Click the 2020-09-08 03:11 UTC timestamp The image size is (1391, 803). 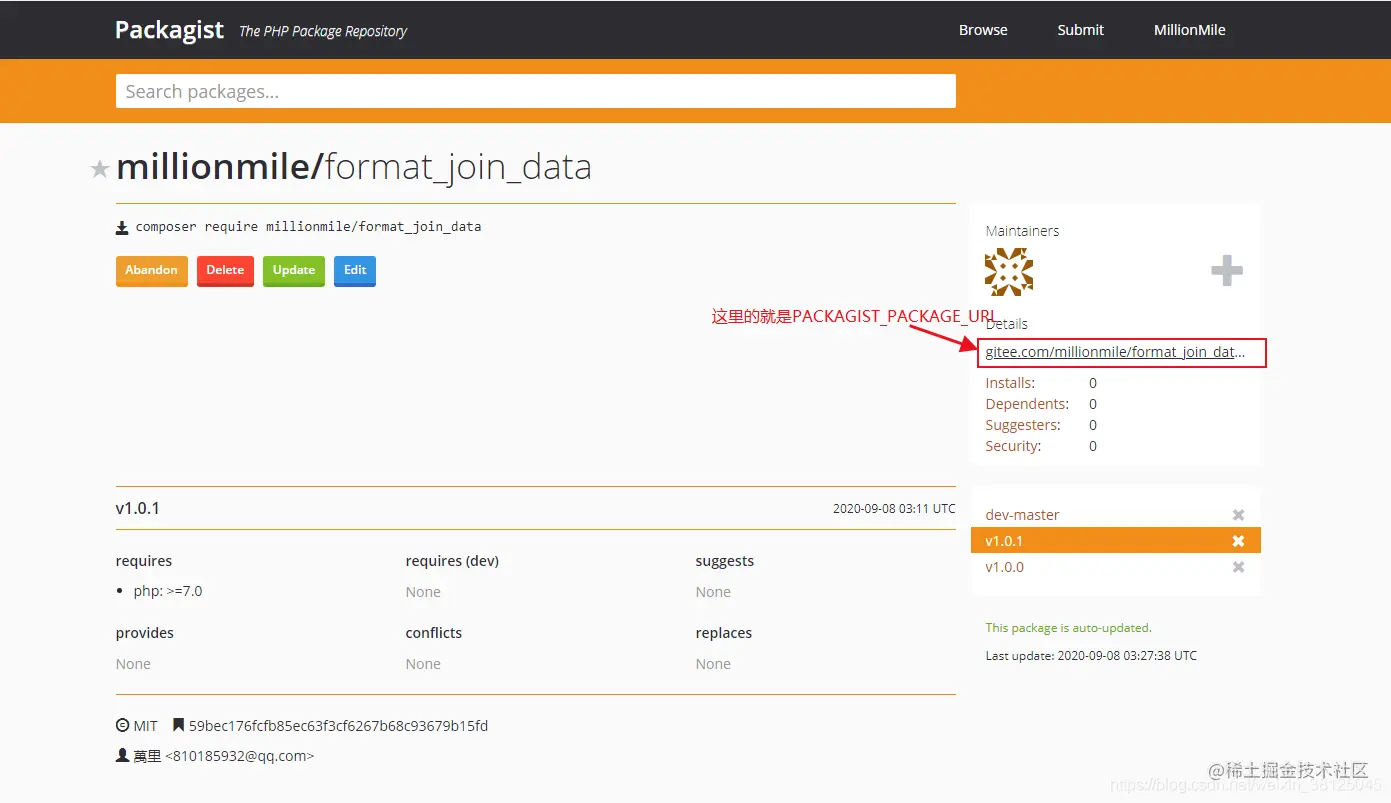894,509
